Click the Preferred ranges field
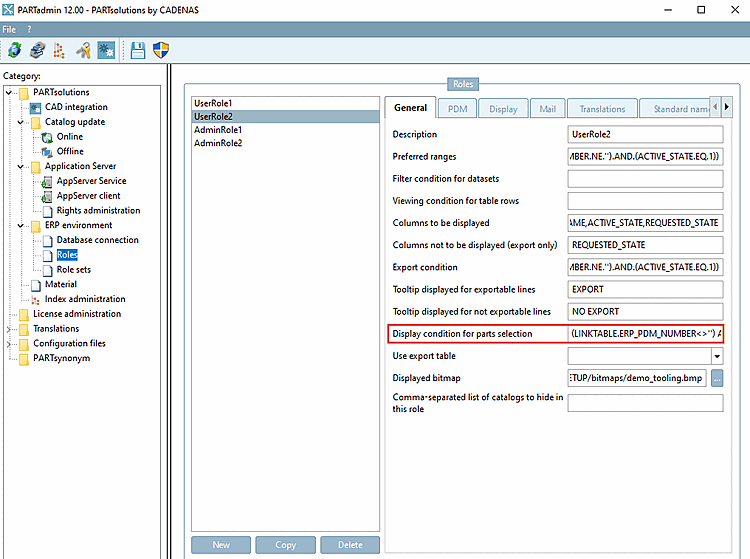750x559 pixels. [x=645, y=157]
